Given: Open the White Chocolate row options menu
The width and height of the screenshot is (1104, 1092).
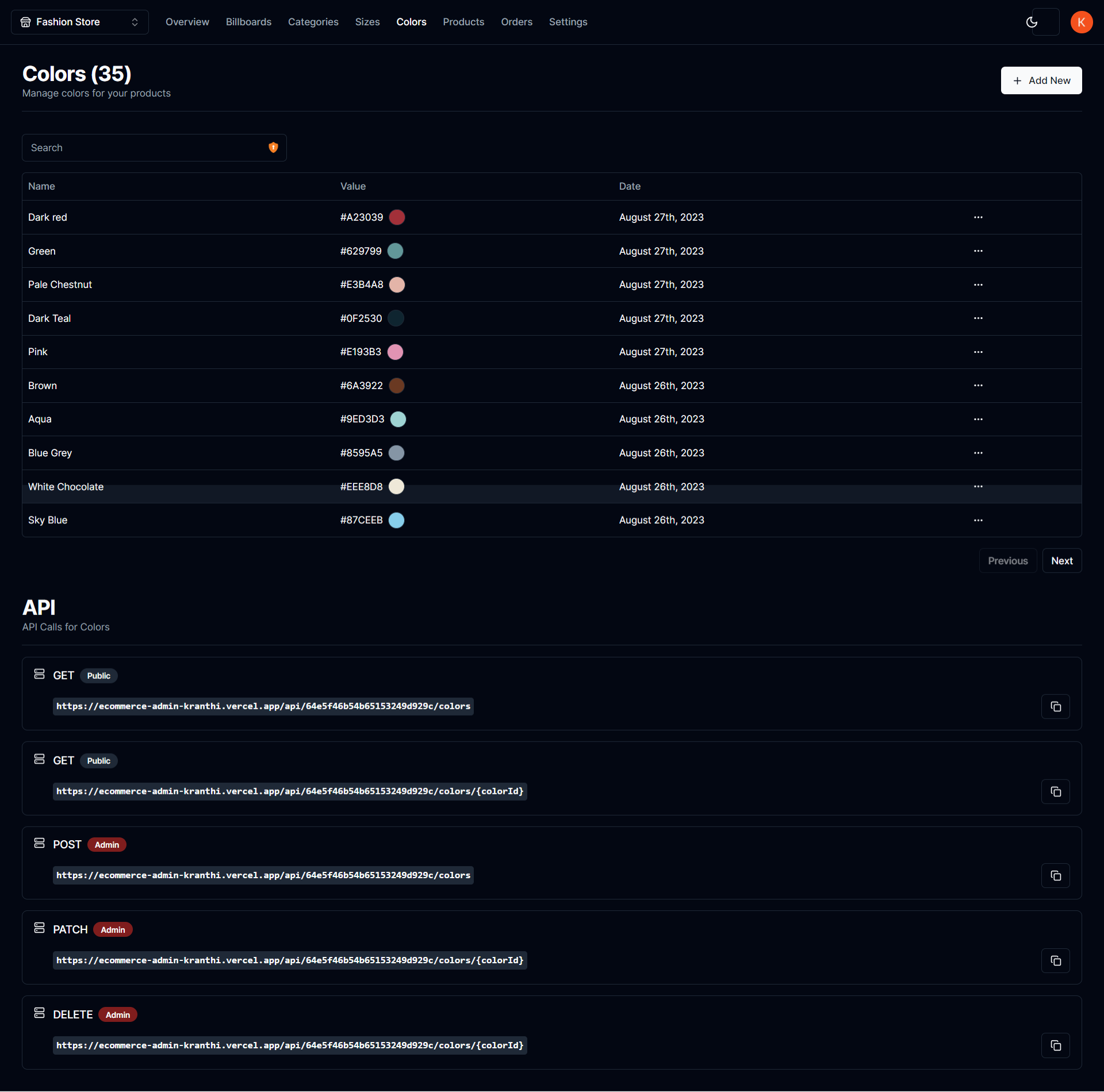Looking at the screenshot, I should (x=979, y=486).
